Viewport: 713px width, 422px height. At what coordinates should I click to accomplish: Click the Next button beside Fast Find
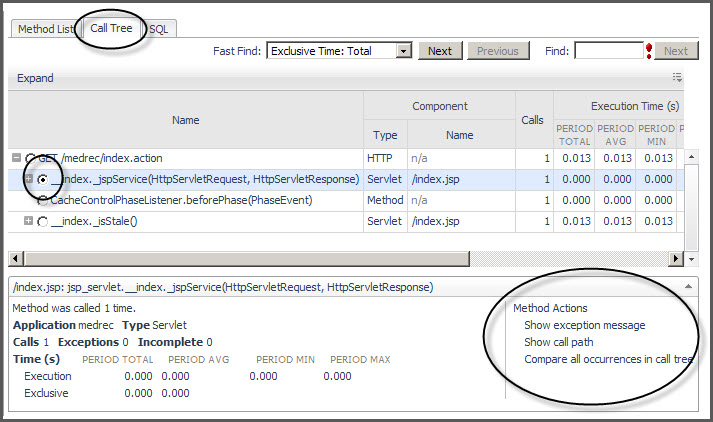tap(440, 51)
